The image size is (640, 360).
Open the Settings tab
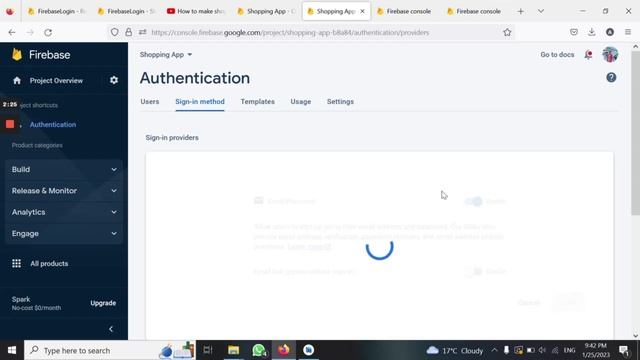pyautogui.click(x=340, y=102)
